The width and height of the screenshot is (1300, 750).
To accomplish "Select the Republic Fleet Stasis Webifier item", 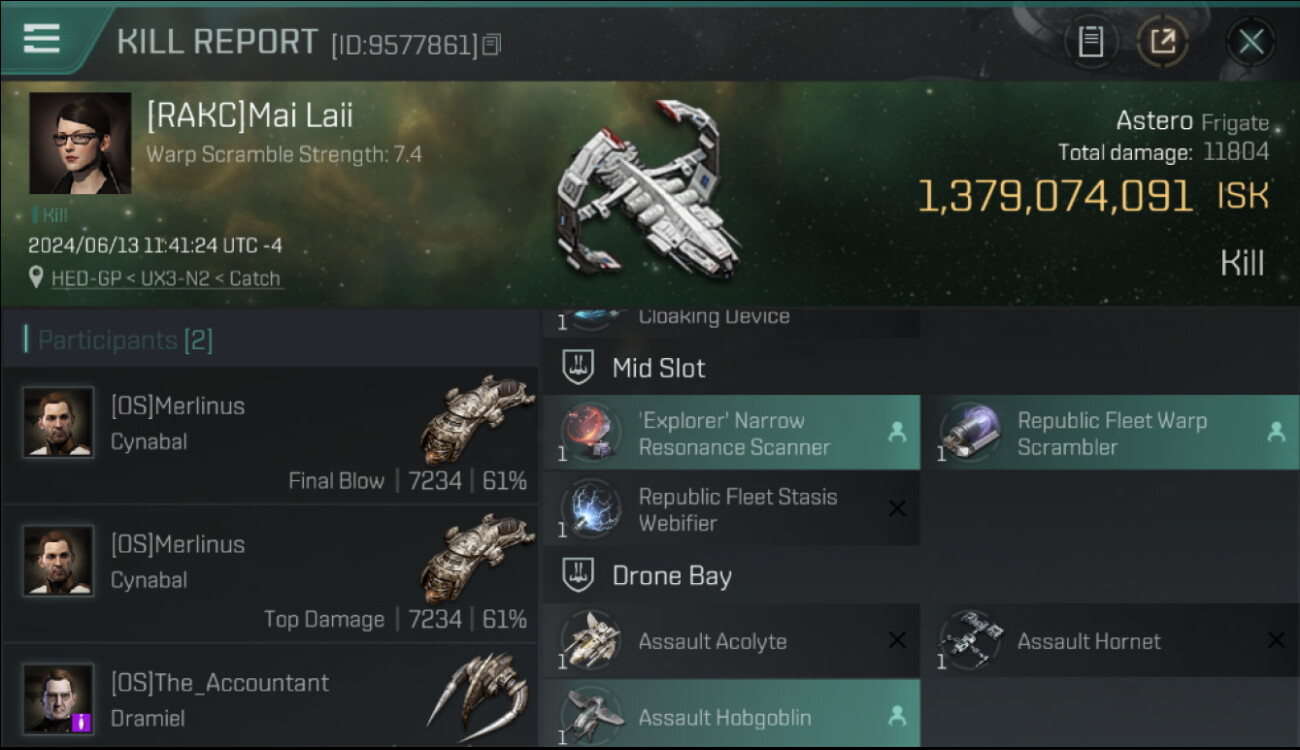I will click(732, 509).
